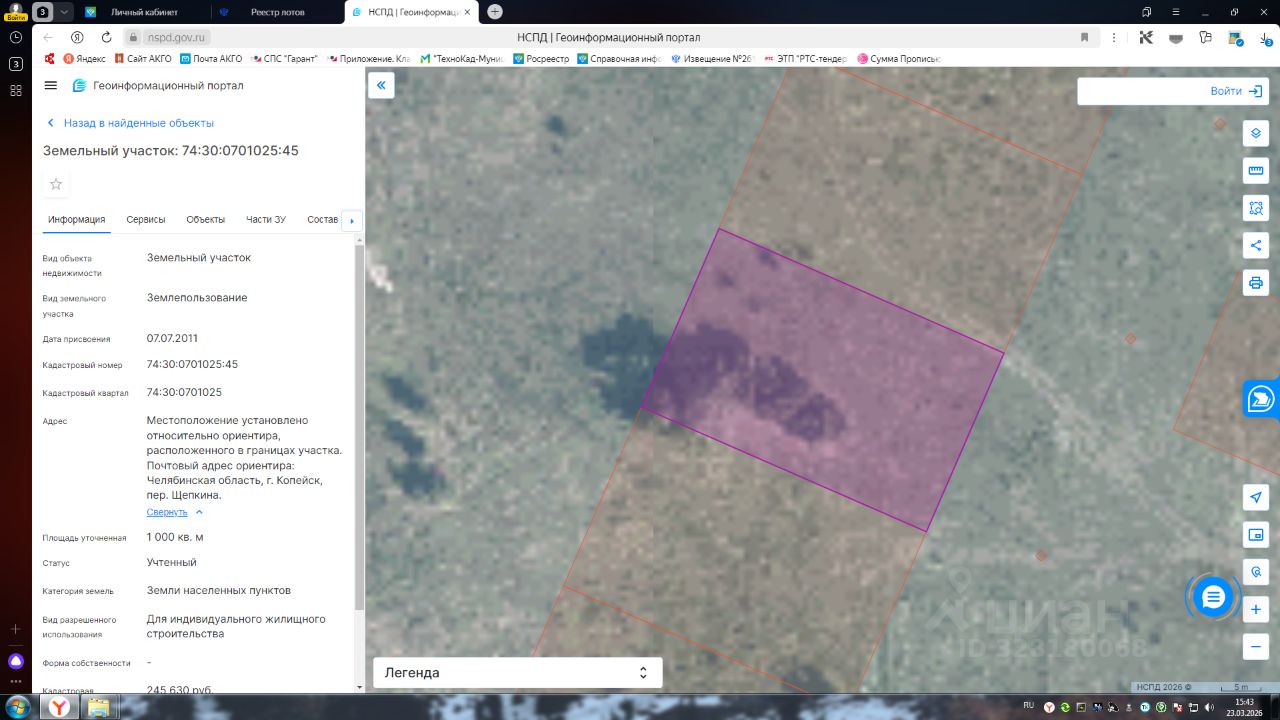This screenshot has width=1280, height=720.
Task: Select the ruler measurement tool
Action: coord(1256,171)
